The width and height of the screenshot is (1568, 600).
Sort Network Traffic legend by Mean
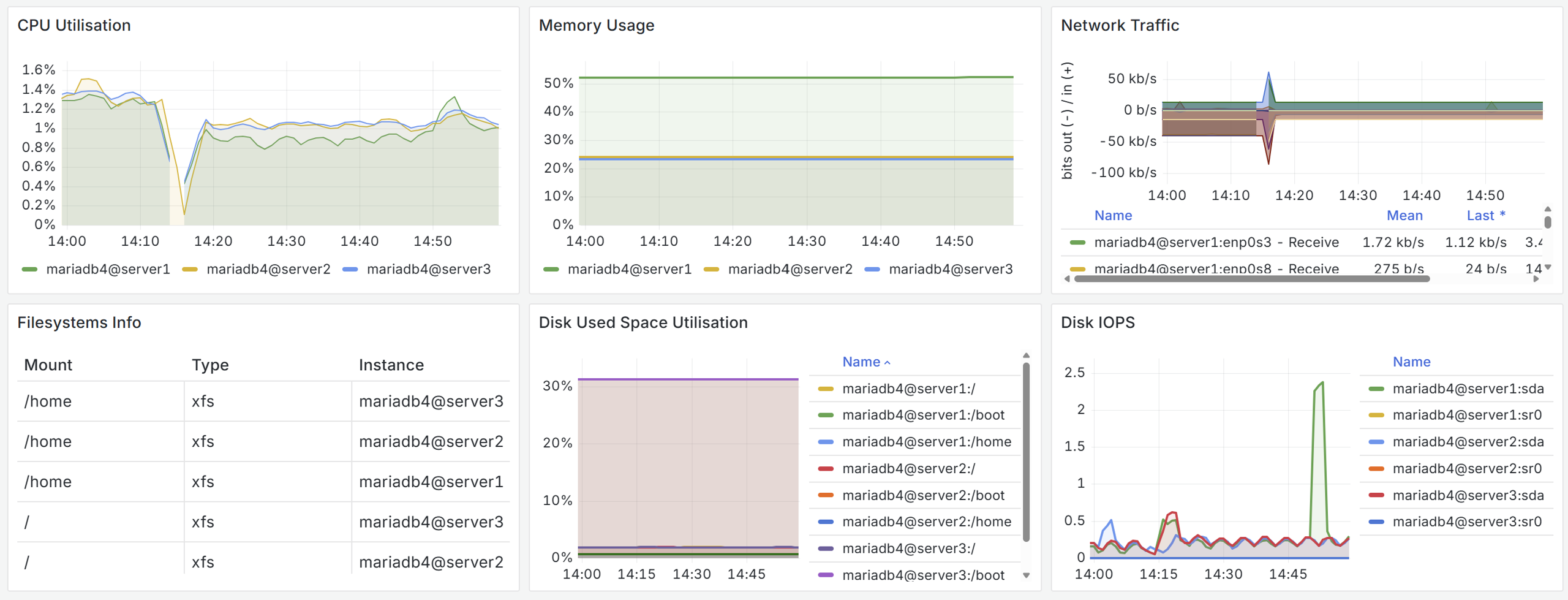[x=1404, y=216]
